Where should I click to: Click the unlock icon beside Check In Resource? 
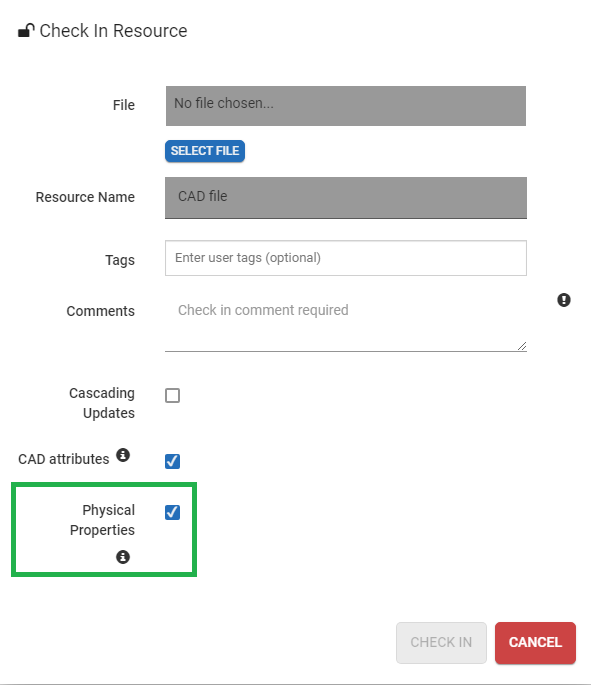26,31
